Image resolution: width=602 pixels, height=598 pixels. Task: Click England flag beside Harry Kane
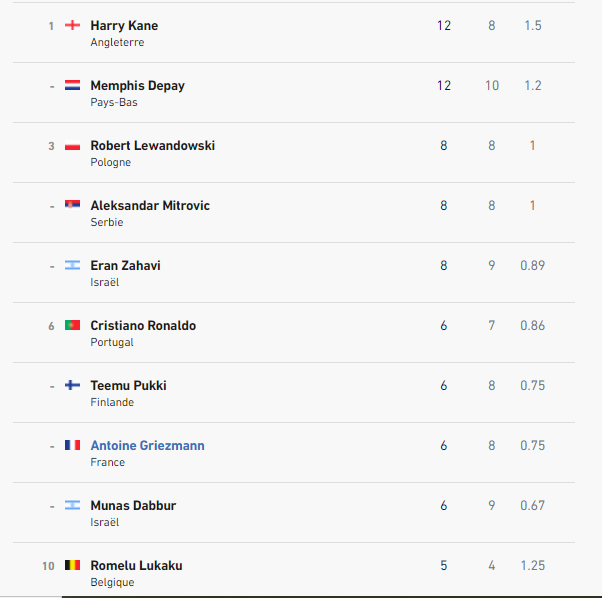coord(72,25)
